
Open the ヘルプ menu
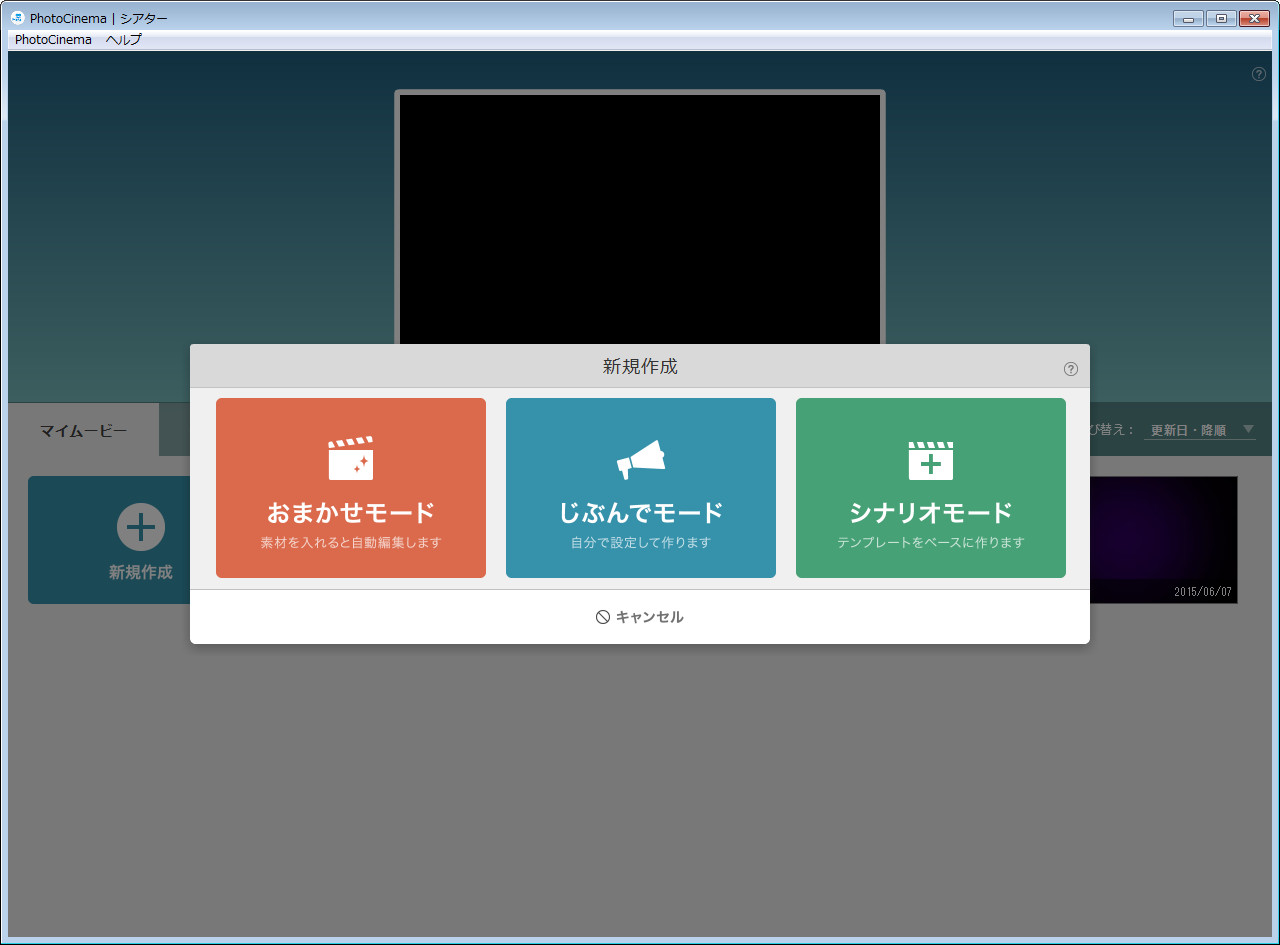[x=125, y=39]
